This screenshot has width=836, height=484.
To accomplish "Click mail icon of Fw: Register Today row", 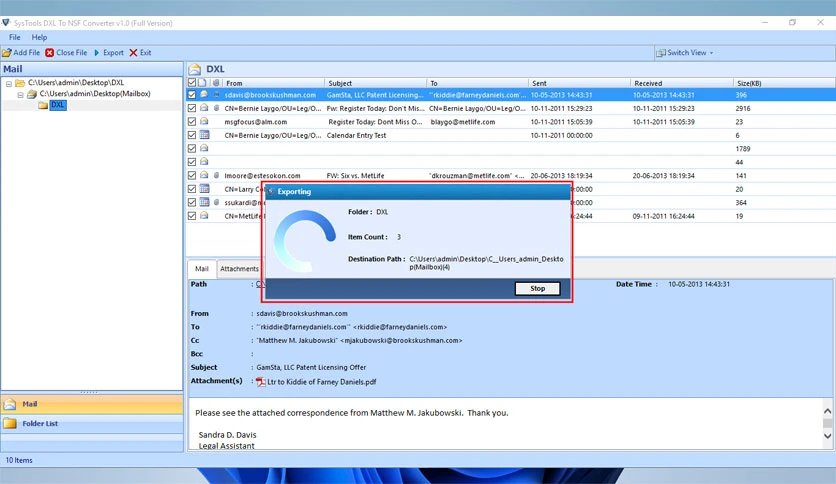I will coord(204,108).
